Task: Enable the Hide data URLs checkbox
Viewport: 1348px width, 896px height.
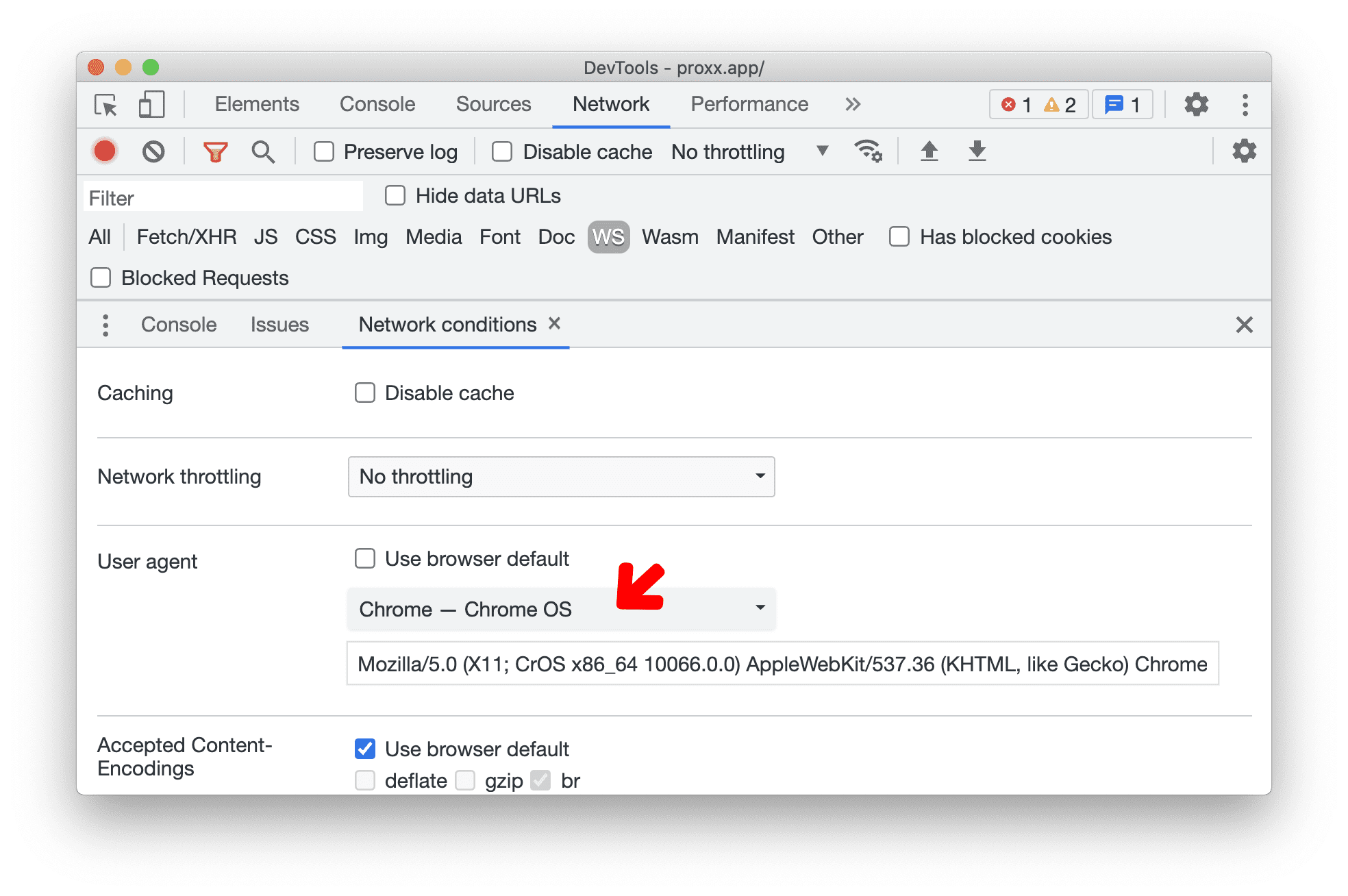Action: pyautogui.click(x=370, y=197)
